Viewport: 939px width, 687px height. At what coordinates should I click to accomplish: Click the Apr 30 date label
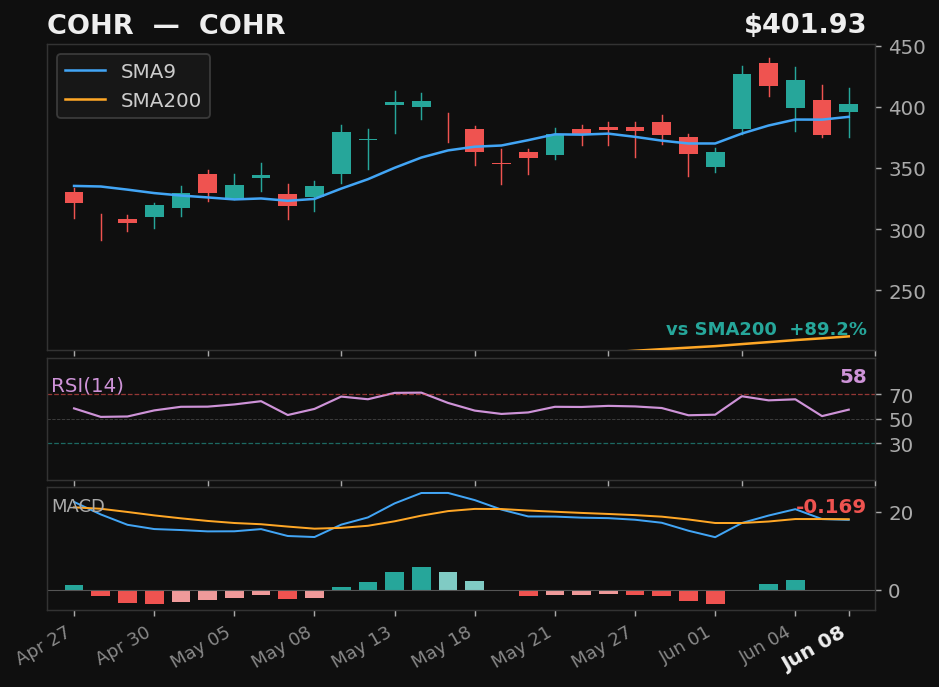click(124, 644)
